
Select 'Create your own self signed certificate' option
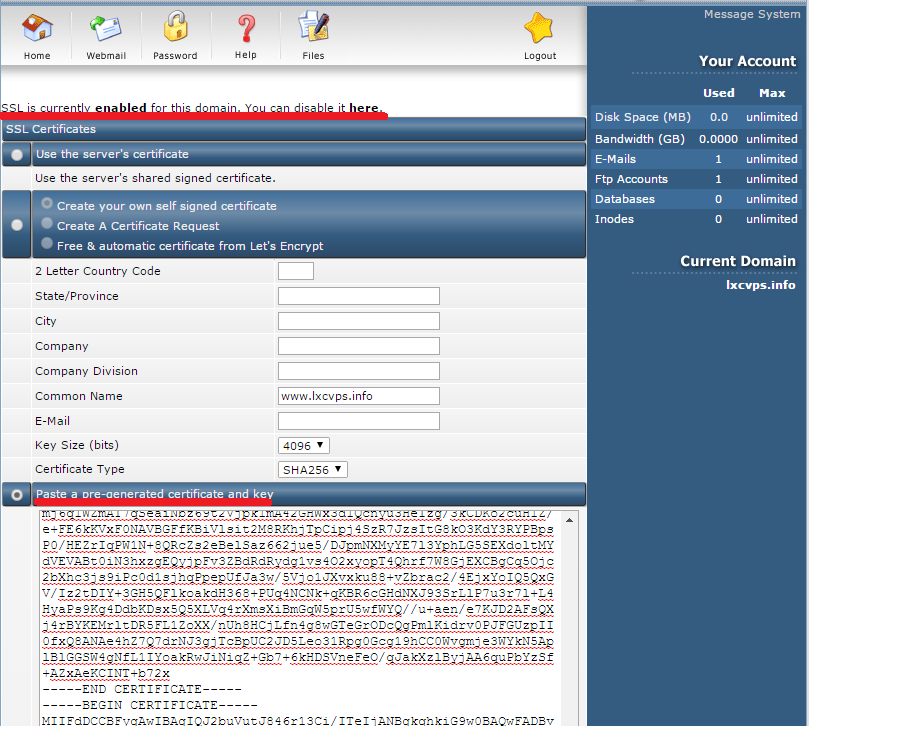click(x=47, y=204)
